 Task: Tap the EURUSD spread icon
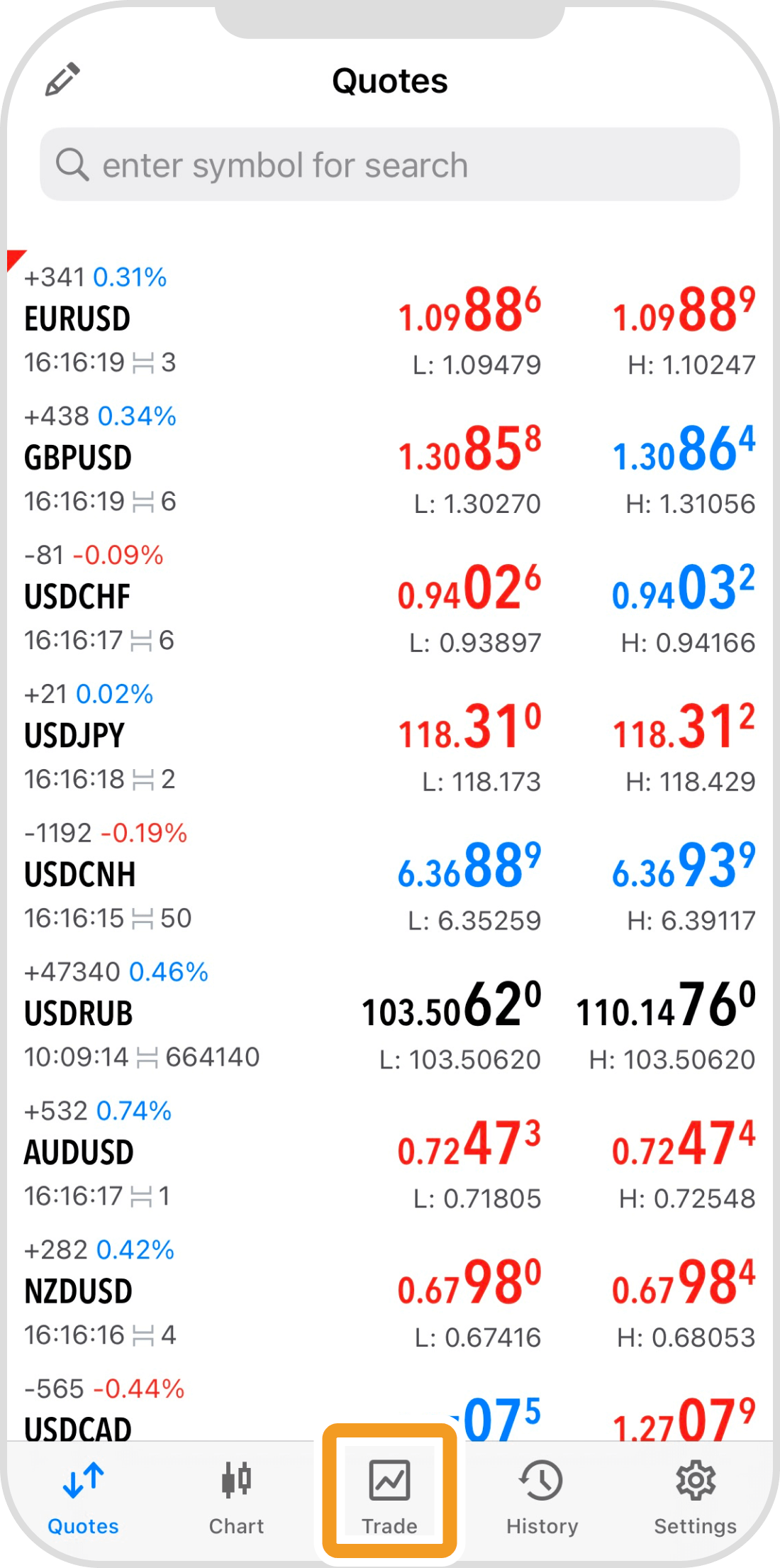pyautogui.click(x=143, y=363)
